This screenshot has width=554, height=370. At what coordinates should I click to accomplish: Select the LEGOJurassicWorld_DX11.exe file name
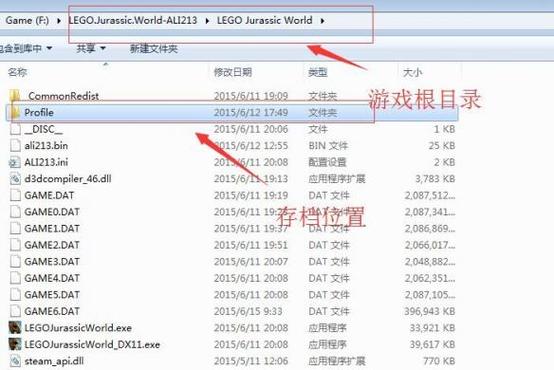[x=92, y=345]
